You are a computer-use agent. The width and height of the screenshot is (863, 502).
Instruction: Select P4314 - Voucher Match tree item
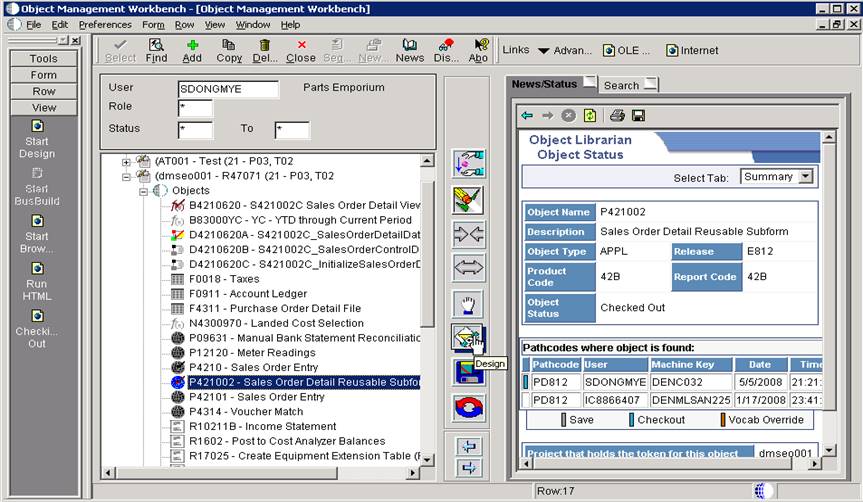tap(246, 411)
